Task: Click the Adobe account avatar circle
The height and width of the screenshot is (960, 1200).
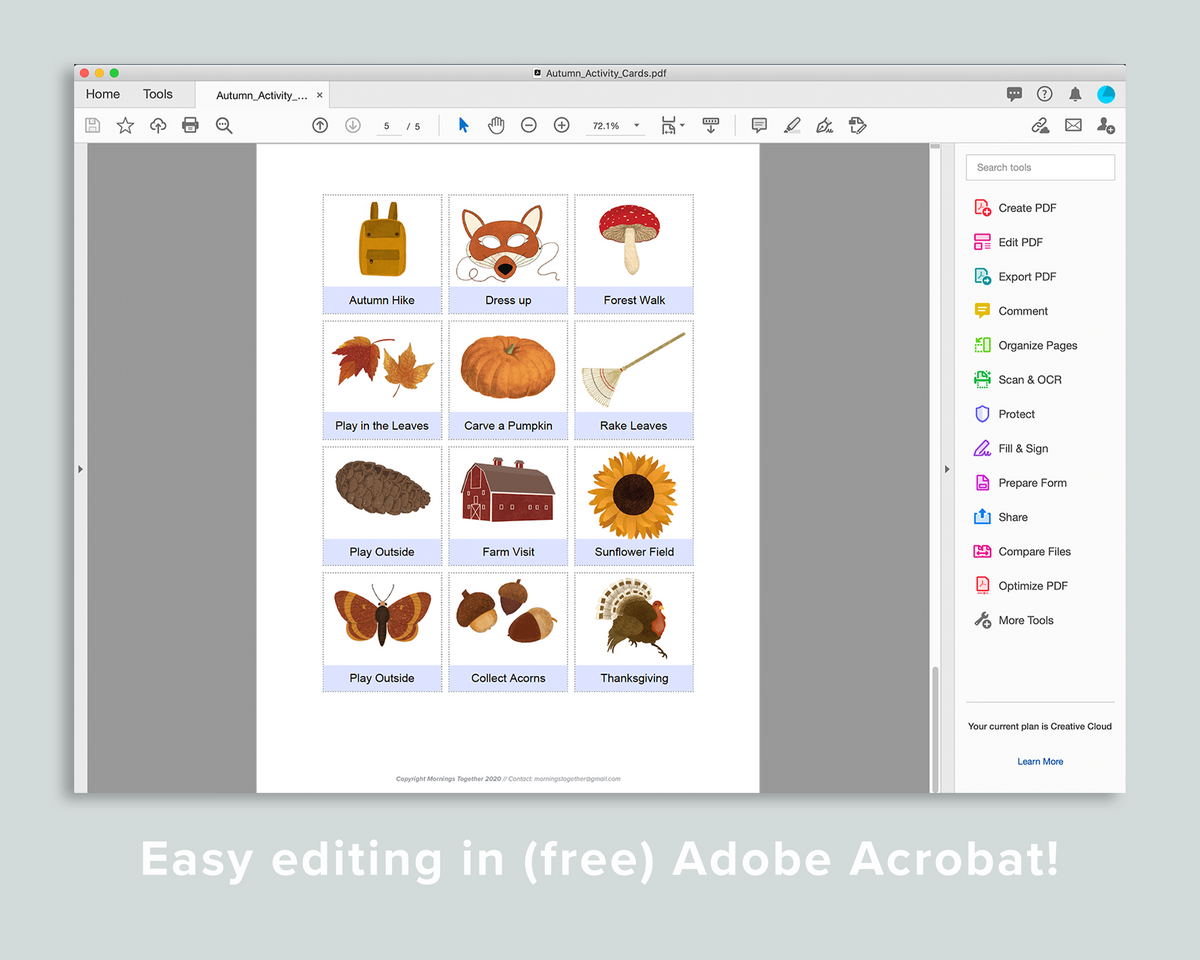Action: click(x=1106, y=94)
